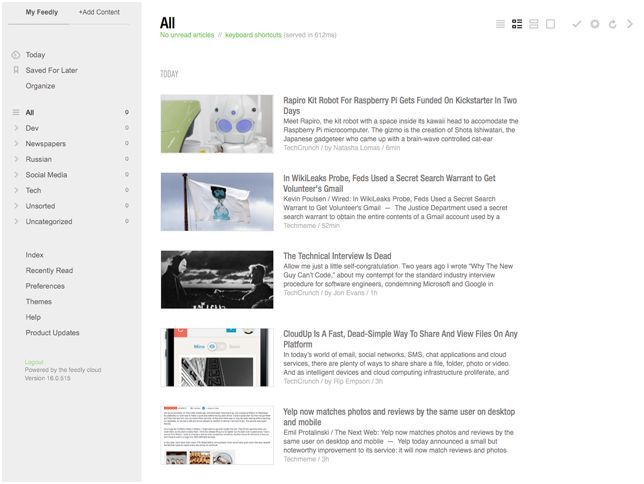Go to next with right arrow icon

pos(630,24)
